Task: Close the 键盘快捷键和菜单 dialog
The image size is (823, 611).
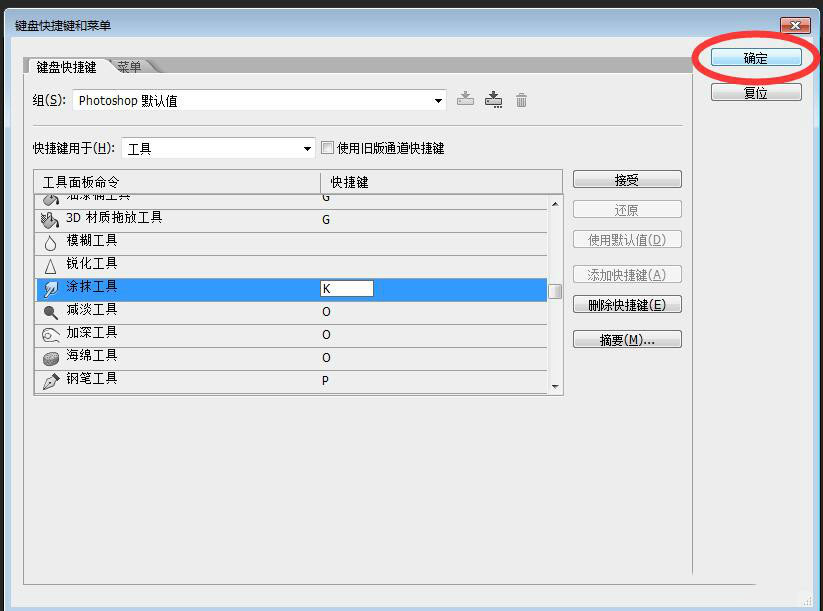Action: [x=795, y=25]
